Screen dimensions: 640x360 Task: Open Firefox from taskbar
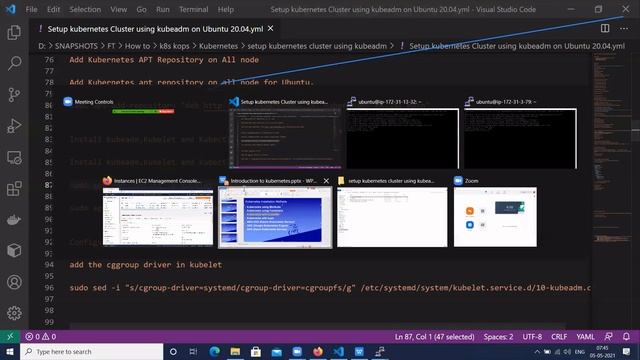pyautogui.click(x=318, y=351)
